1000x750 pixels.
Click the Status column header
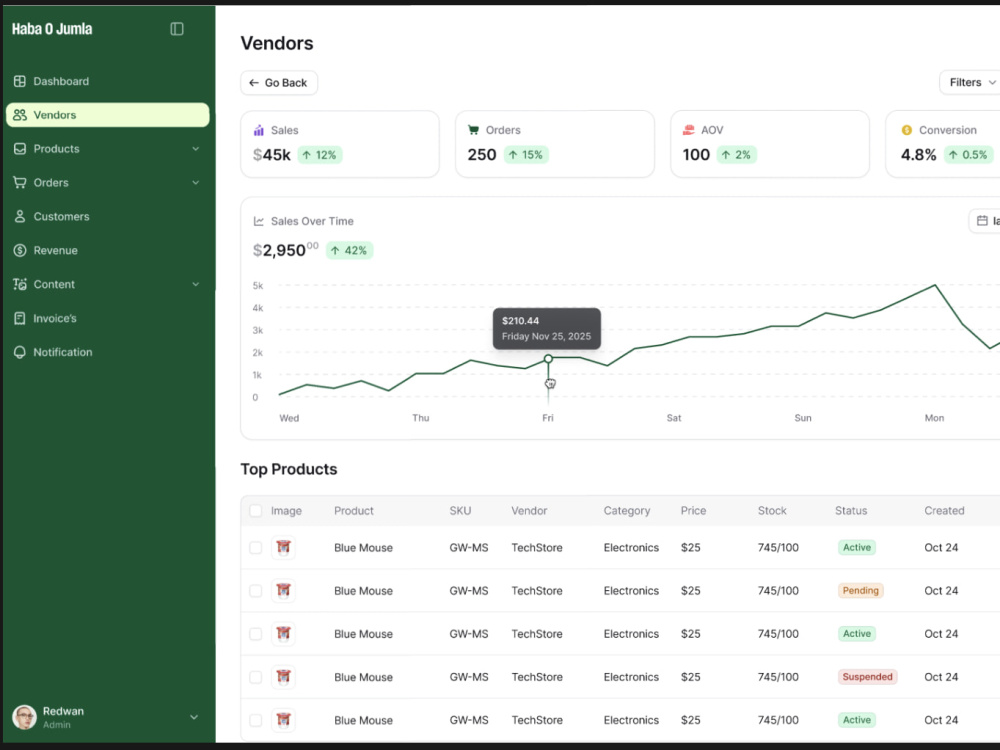[851, 511]
